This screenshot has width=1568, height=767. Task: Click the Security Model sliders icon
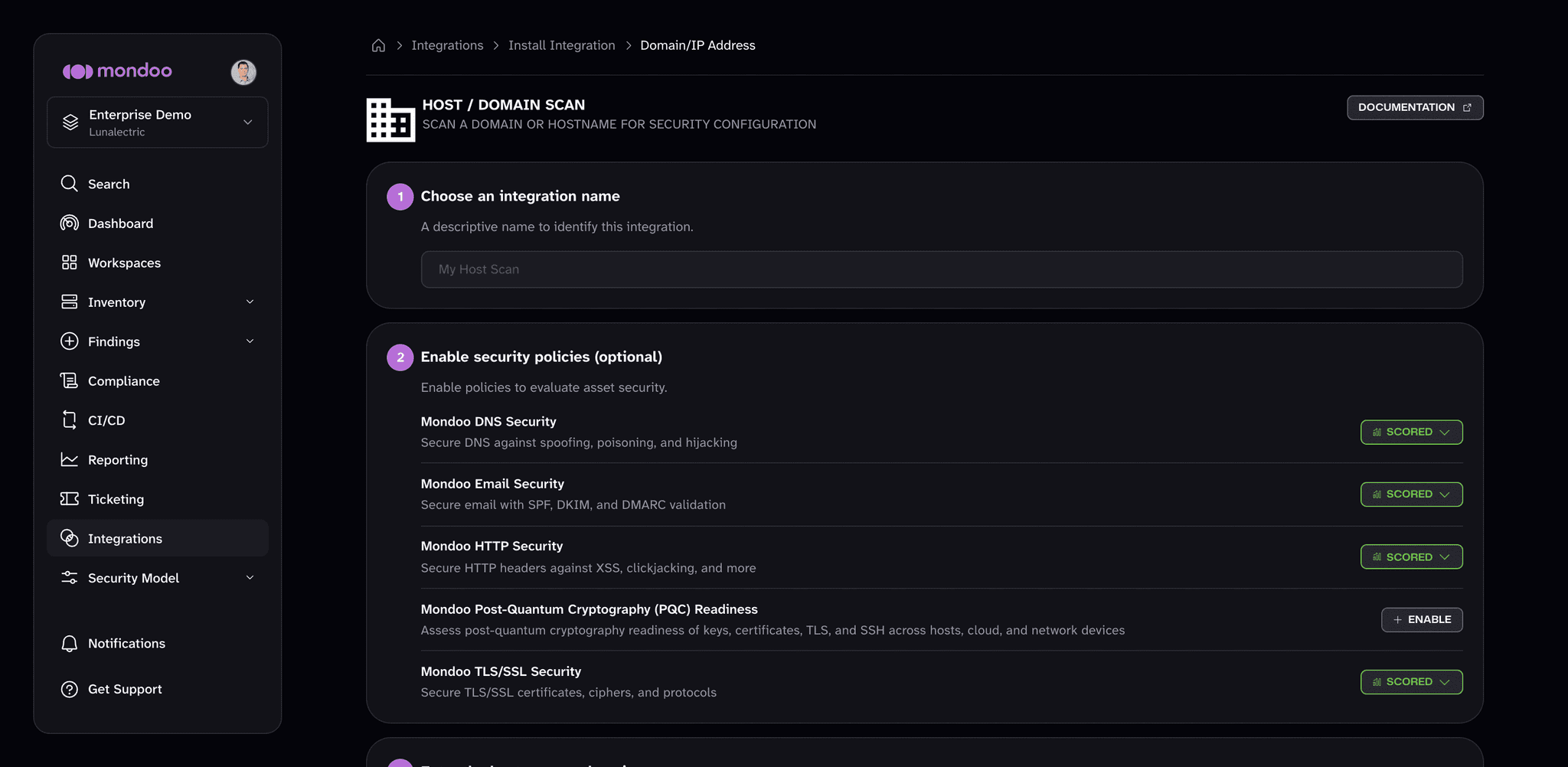(70, 578)
